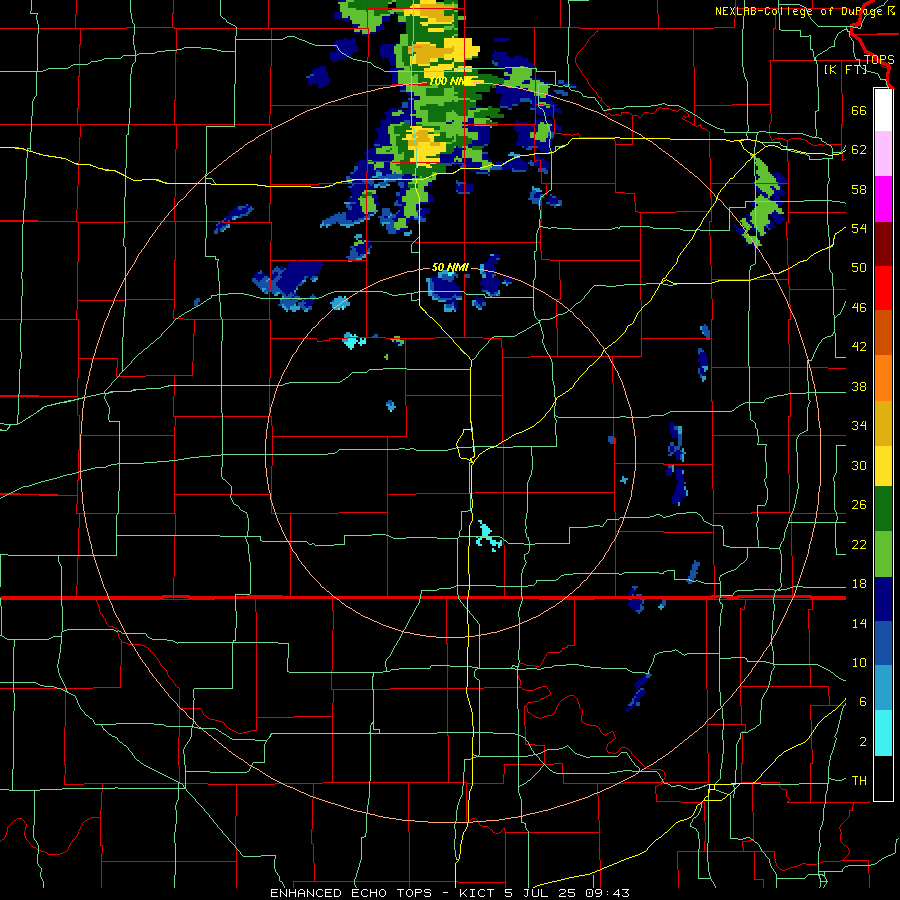Select the navy blue legend swatch
The width and height of the screenshot is (900, 900).
pos(883,599)
